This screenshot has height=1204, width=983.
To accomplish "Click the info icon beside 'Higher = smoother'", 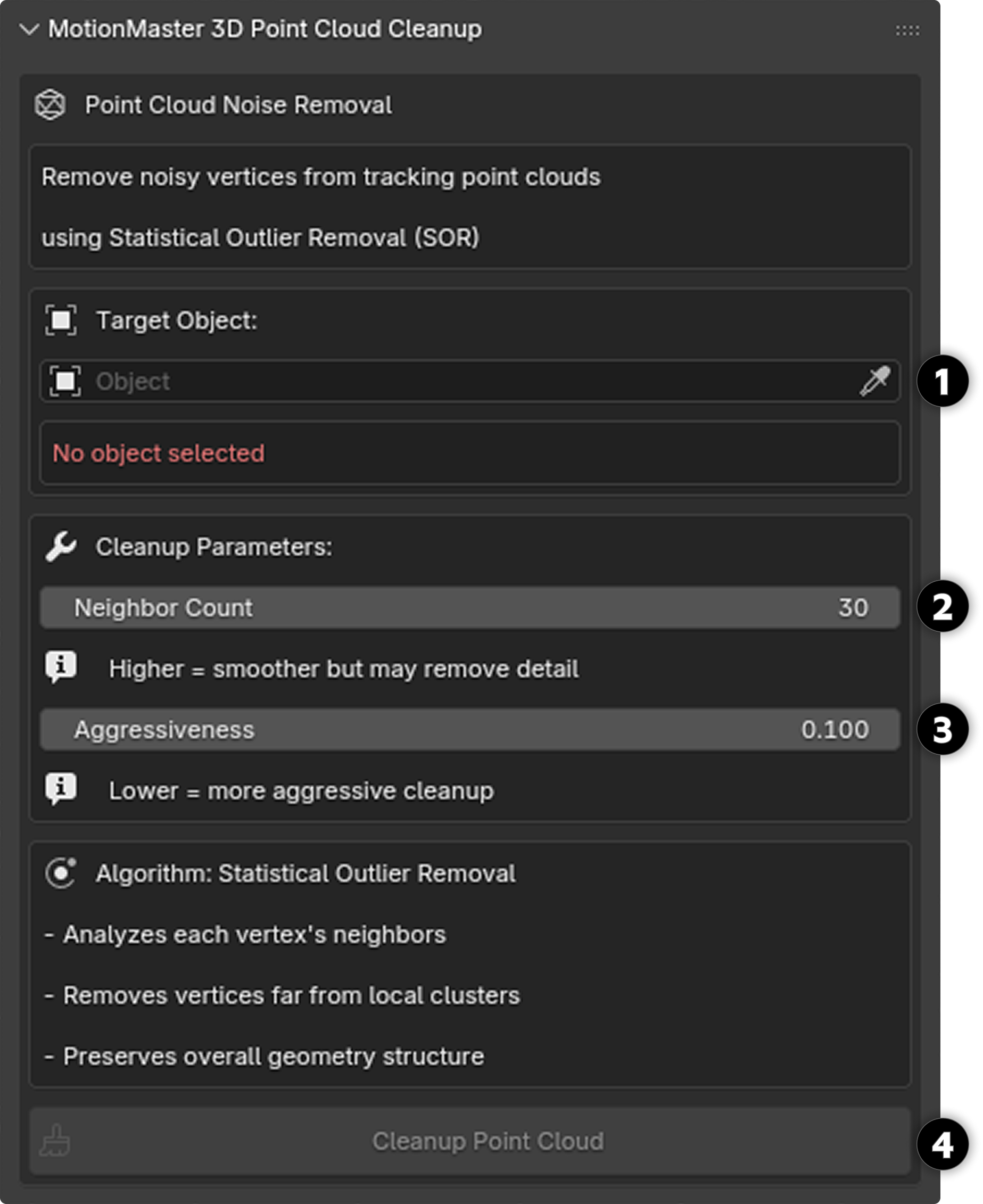I will pyautogui.click(x=61, y=666).
